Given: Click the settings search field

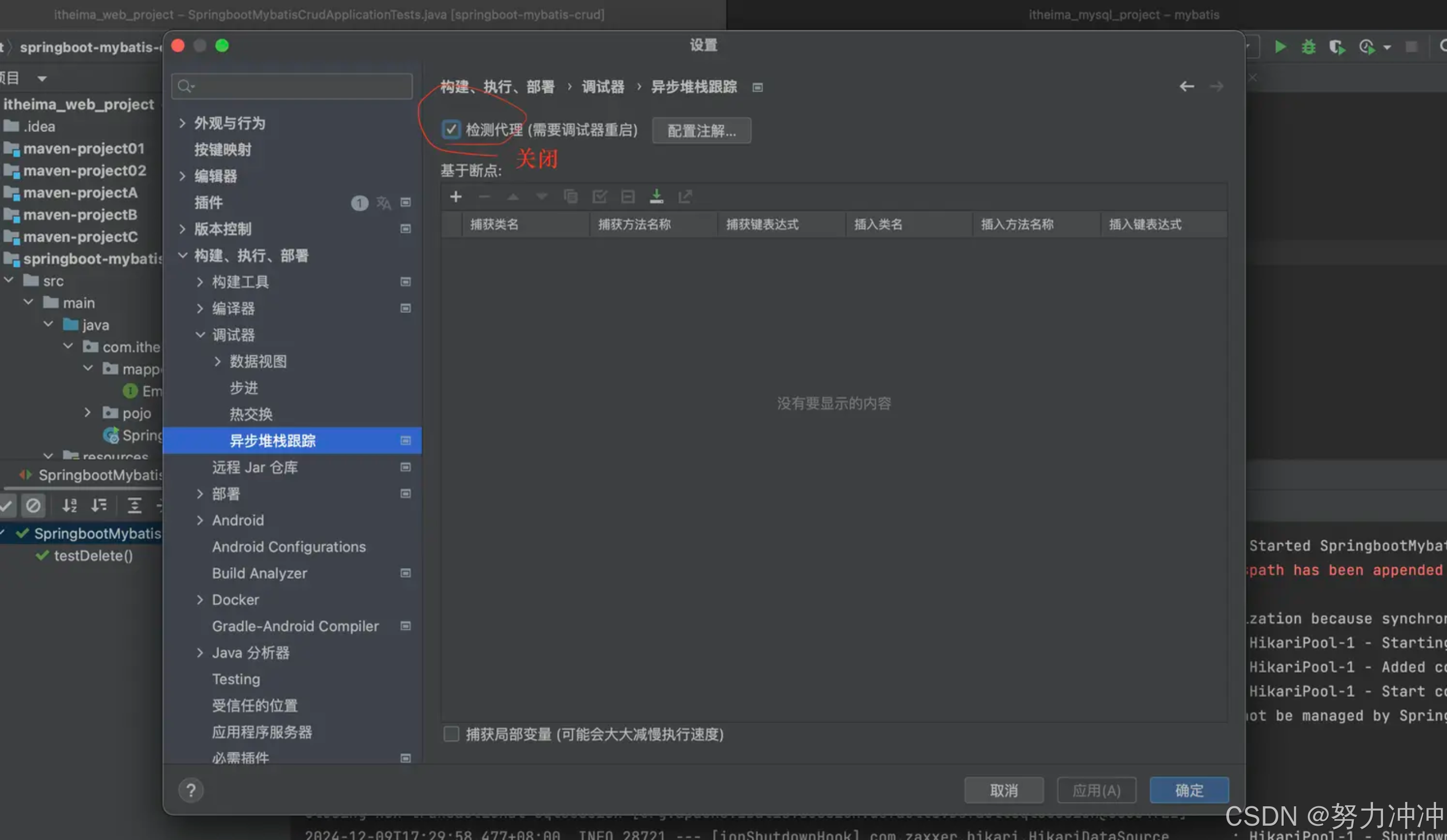Looking at the screenshot, I should [x=299, y=87].
